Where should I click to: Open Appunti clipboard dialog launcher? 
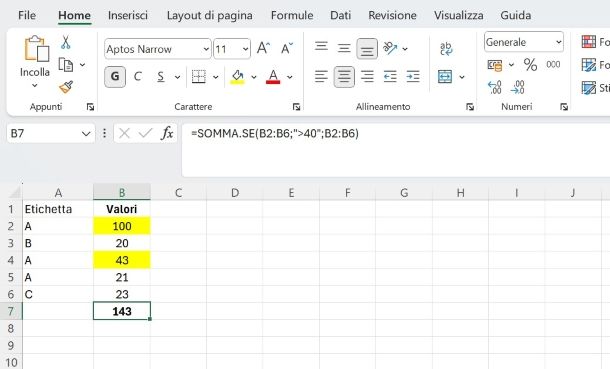pyautogui.click(x=90, y=107)
